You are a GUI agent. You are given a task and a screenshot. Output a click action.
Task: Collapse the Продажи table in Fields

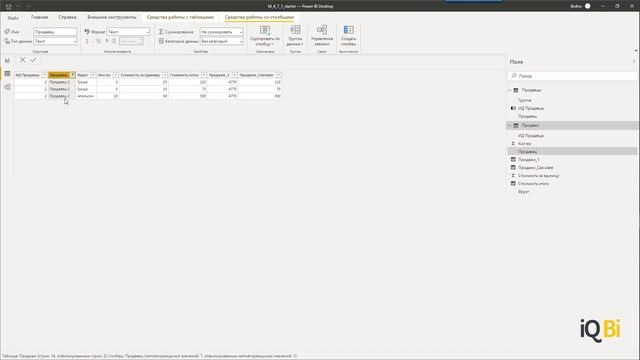[x=509, y=125]
